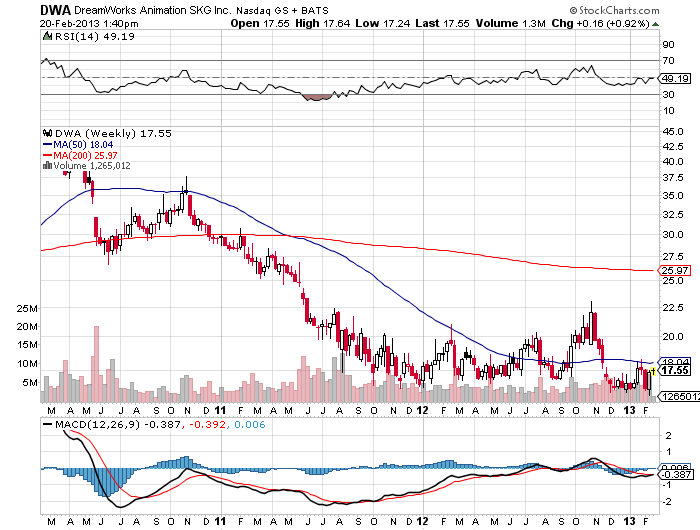Click the black MACD line marker before MACD(12,26,9)

click(x=47, y=425)
